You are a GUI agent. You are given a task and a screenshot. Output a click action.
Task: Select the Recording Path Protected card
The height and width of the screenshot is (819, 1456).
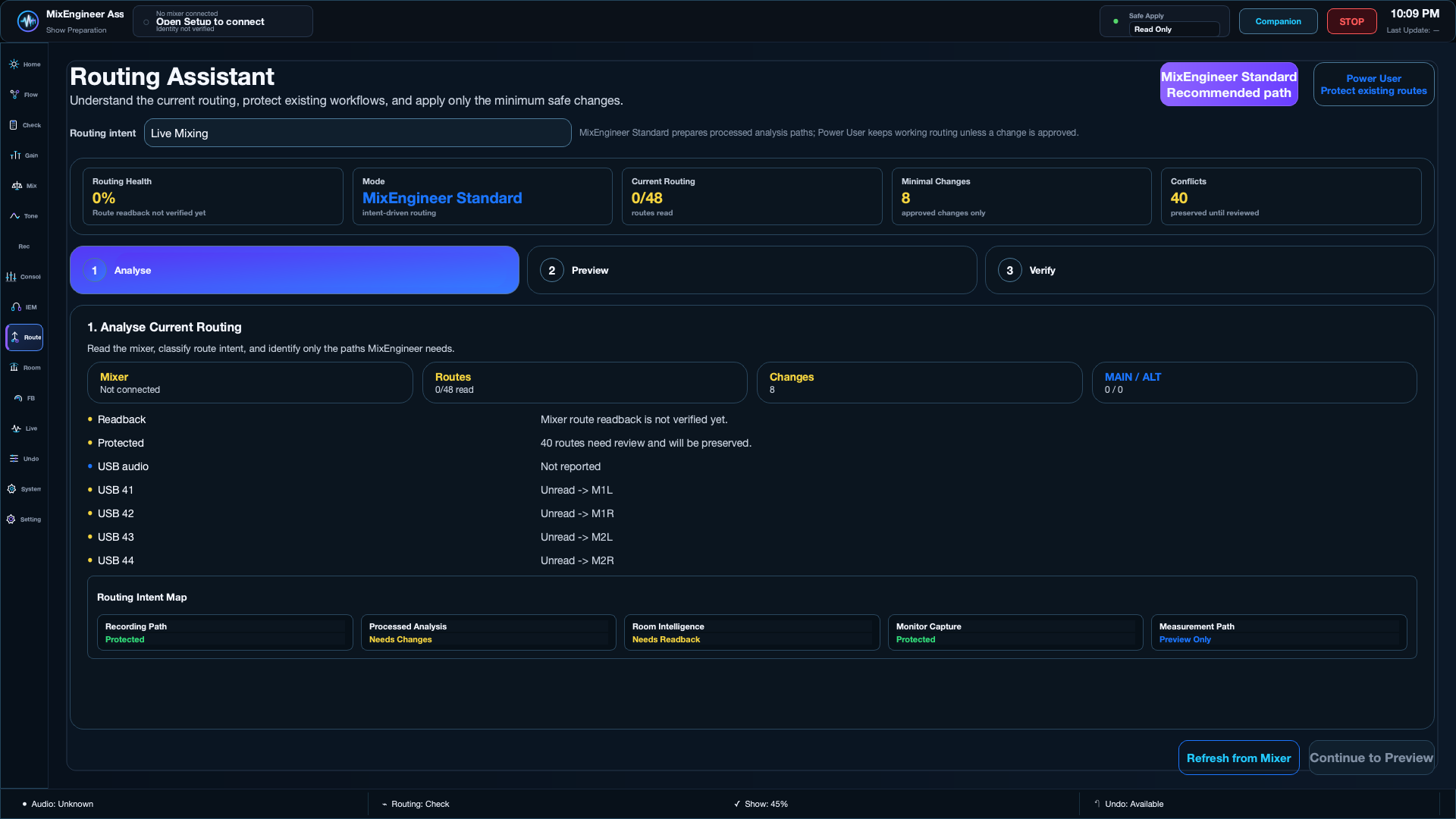coord(225,632)
